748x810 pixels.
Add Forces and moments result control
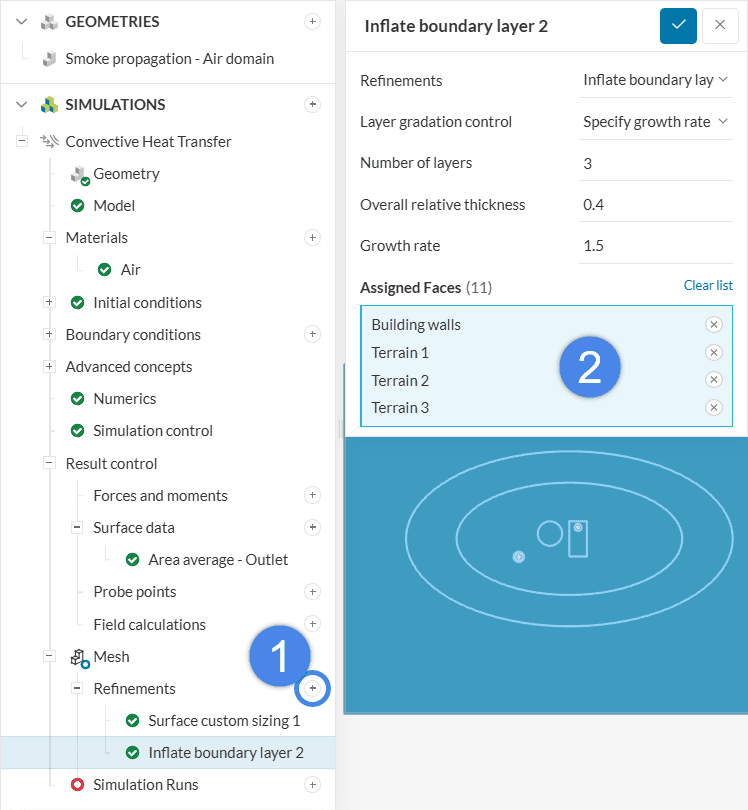point(312,495)
